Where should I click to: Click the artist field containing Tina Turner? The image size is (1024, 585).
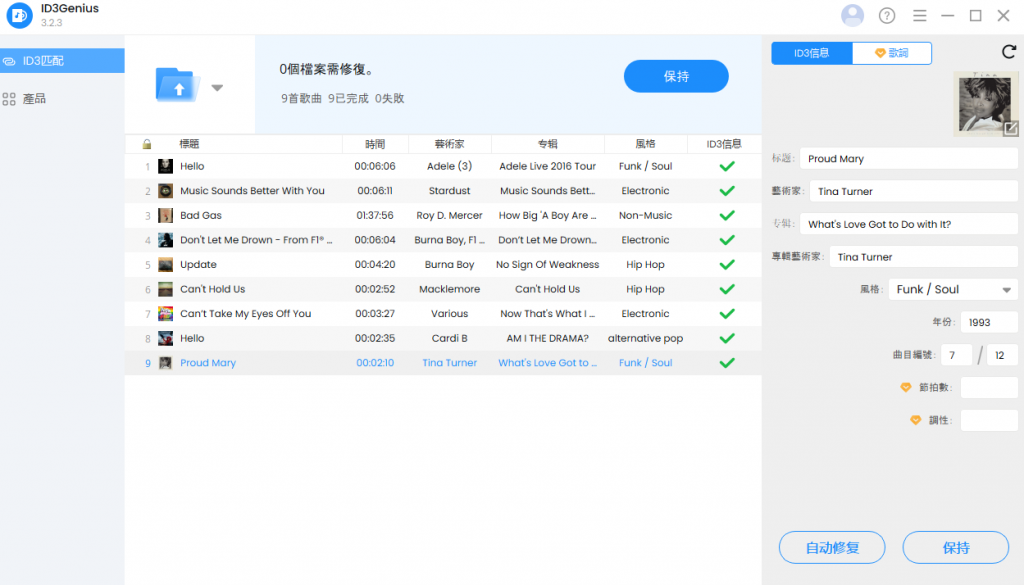[x=914, y=191]
